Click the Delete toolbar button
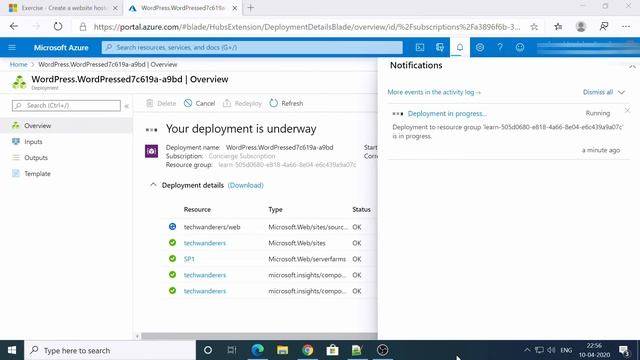Image resolution: width=640 pixels, height=360 pixels. click(x=161, y=103)
